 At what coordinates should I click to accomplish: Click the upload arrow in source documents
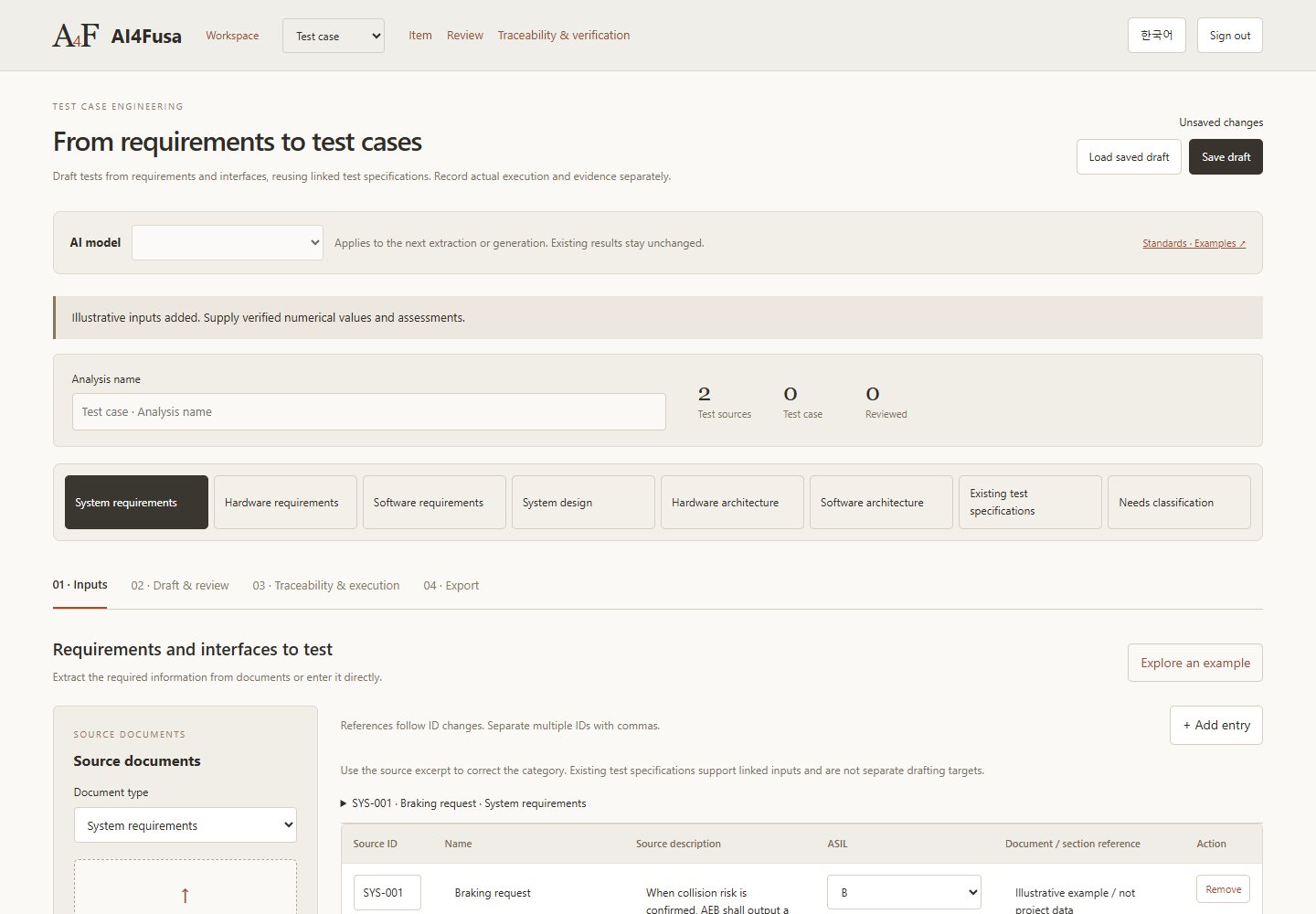coord(185,896)
